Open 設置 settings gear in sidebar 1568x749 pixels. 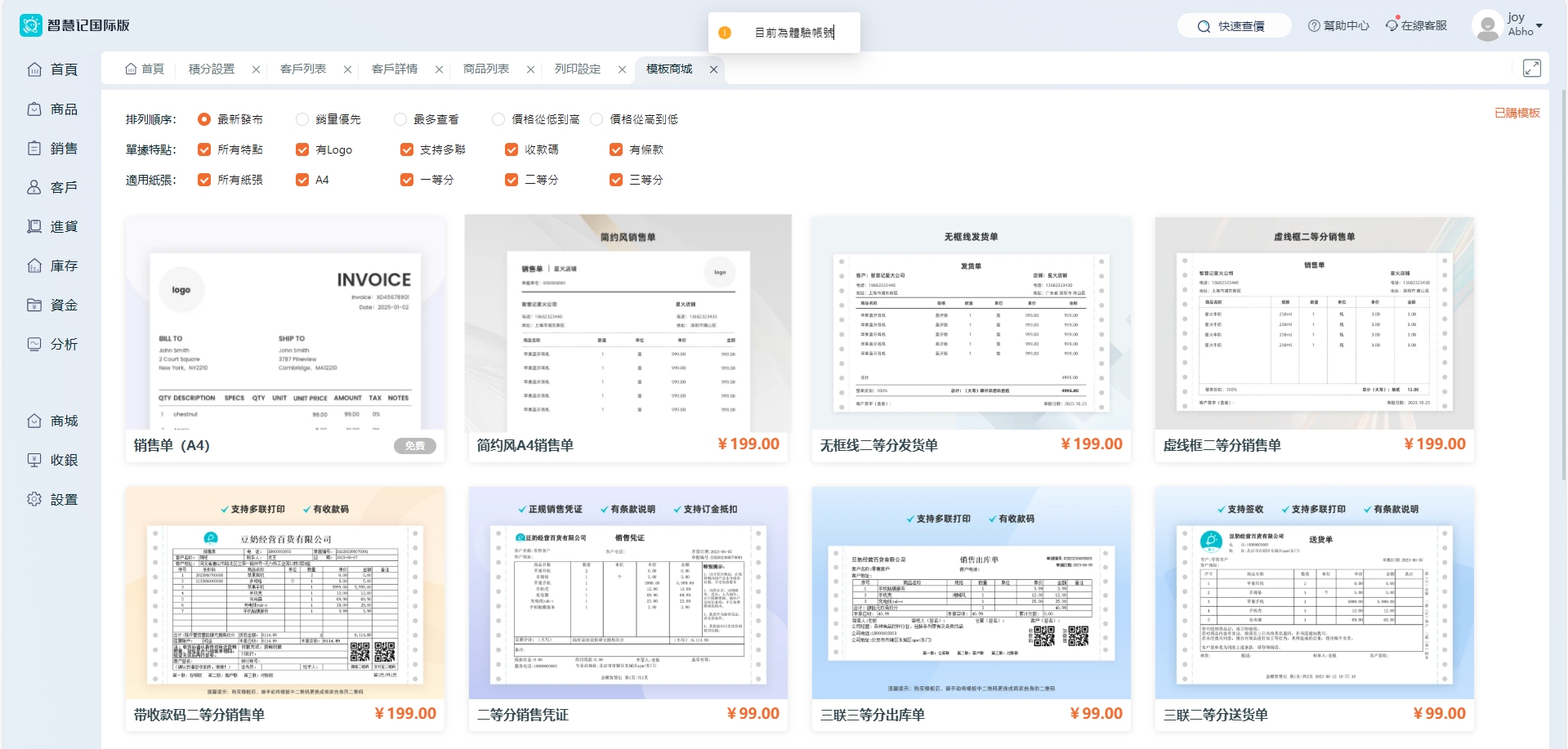coord(34,499)
